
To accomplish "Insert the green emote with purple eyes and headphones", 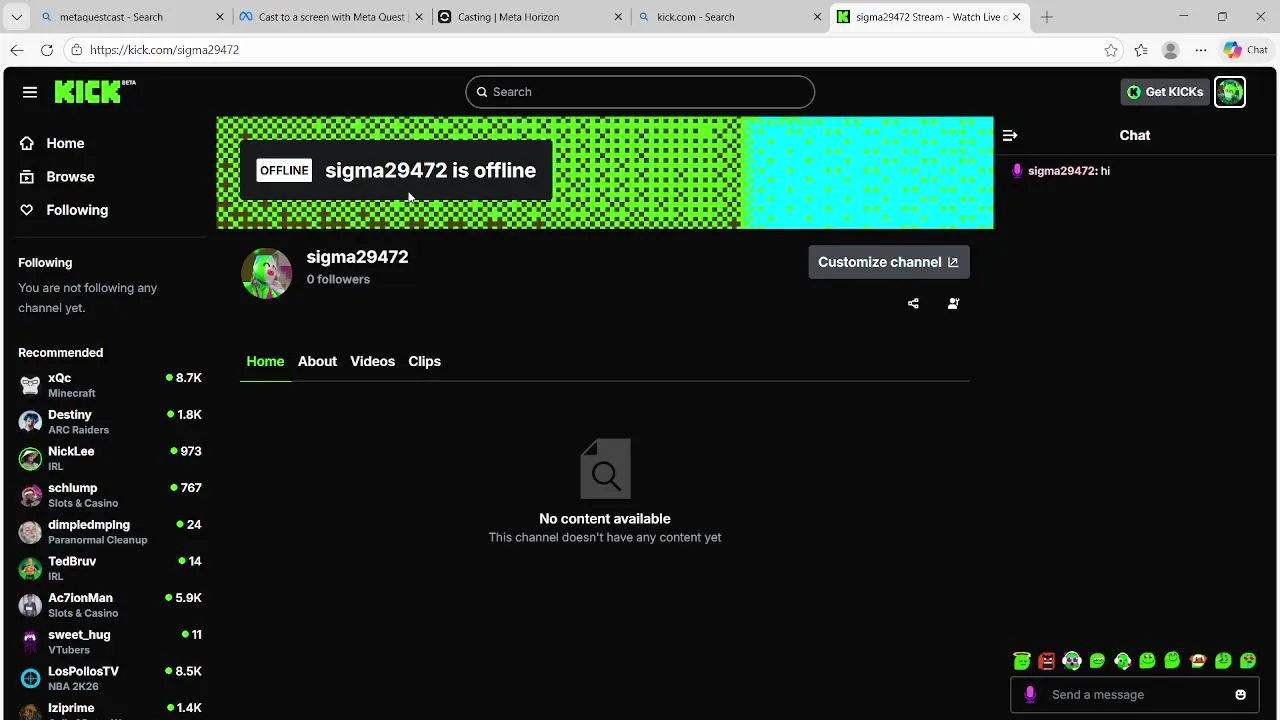I will [x=1072, y=661].
